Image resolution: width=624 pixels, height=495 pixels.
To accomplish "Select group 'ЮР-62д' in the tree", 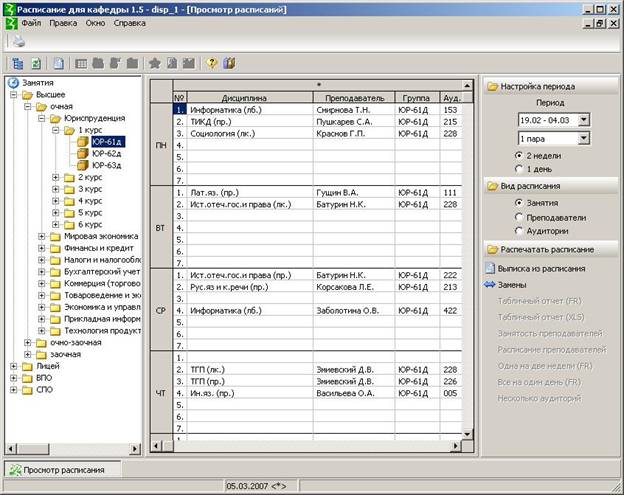I will coord(106,153).
